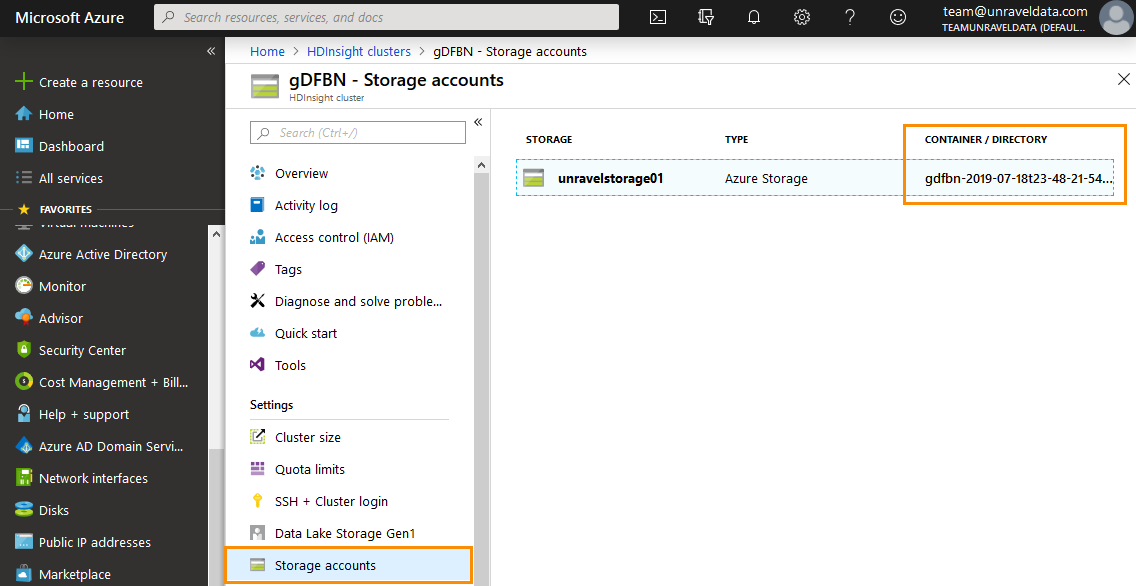Screen dimensions: 1136x586
Task: Click the Azure Storage type cell
Action: pyautogui.click(x=766, y=178)
